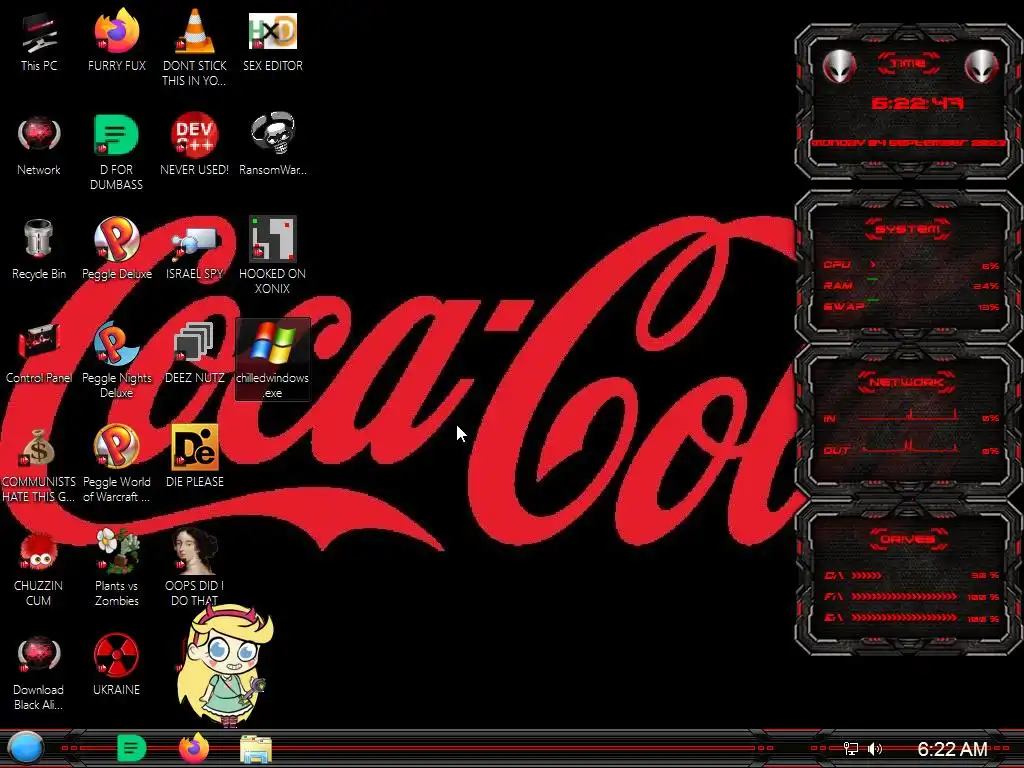Open the This PC desktop icon
Image resolution: width=1024 pixels, height=768 pixels.
point(39,40)
